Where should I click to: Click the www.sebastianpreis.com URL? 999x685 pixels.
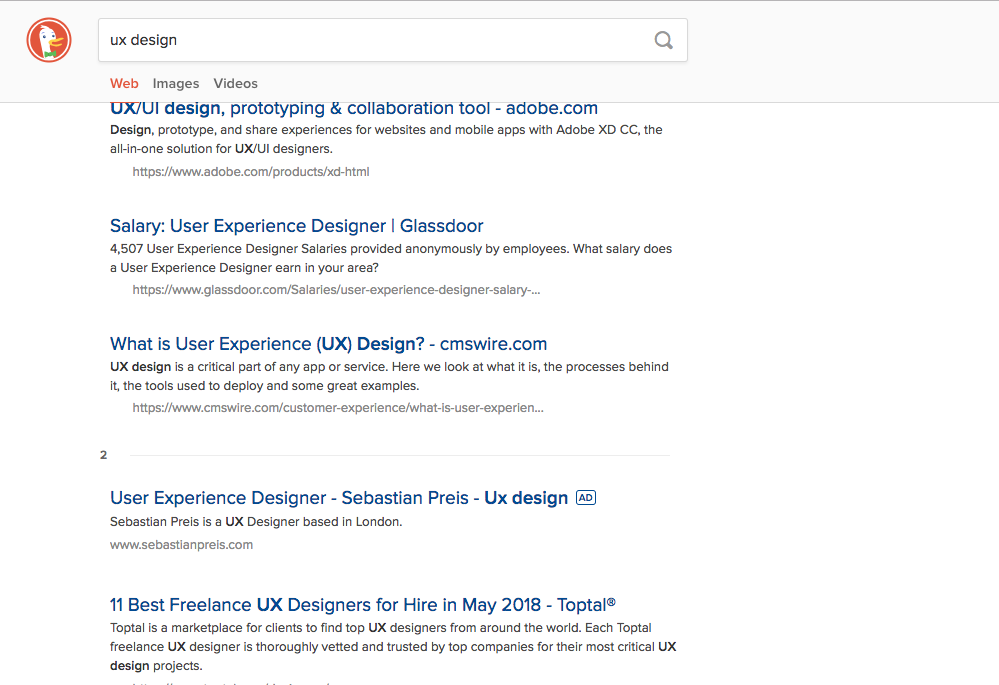pyautogui.click(x=181, y=545)
